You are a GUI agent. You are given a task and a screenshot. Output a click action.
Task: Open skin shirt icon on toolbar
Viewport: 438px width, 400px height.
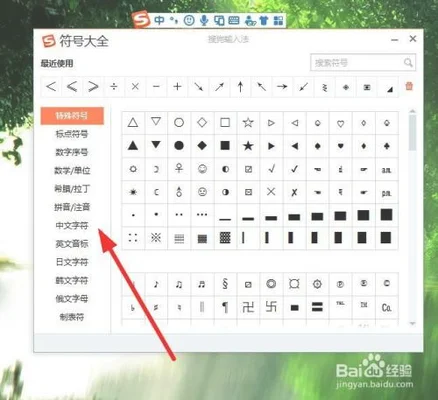264,21
